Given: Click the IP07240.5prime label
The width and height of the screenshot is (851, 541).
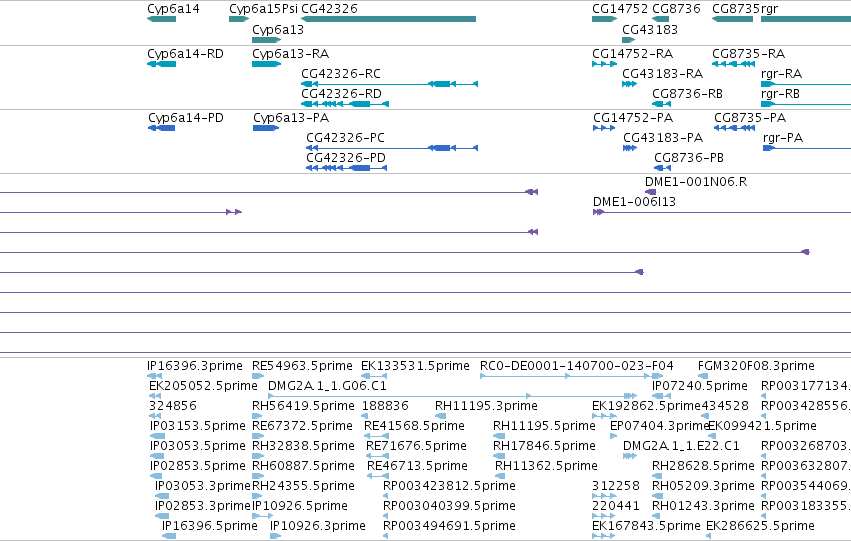Looking at the screenshot, I should pyautogui.click(x=700, y=386).
